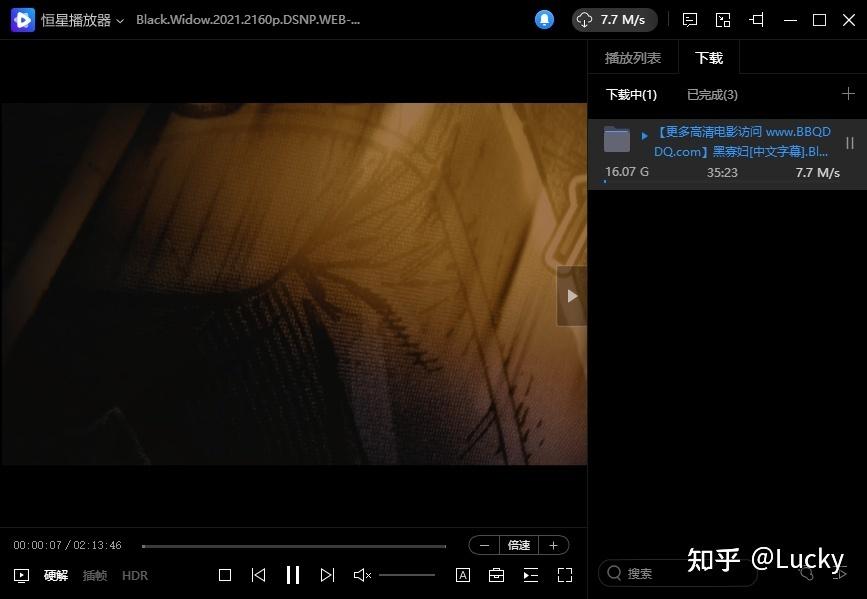Open the toolbox icon
The height and width of the screenshot is (599, 867).
click(x=497, y=575)
